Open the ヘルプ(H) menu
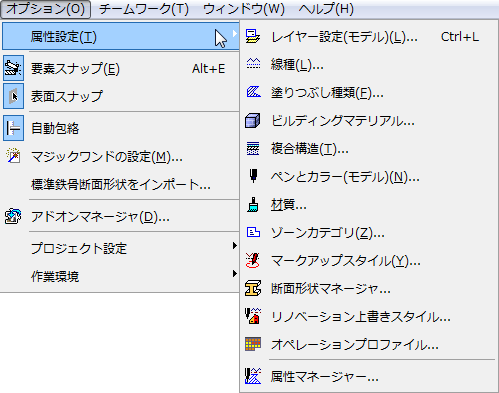Image resolution: width=499 pixels, height=393 pixels. (x=326, y=9)
